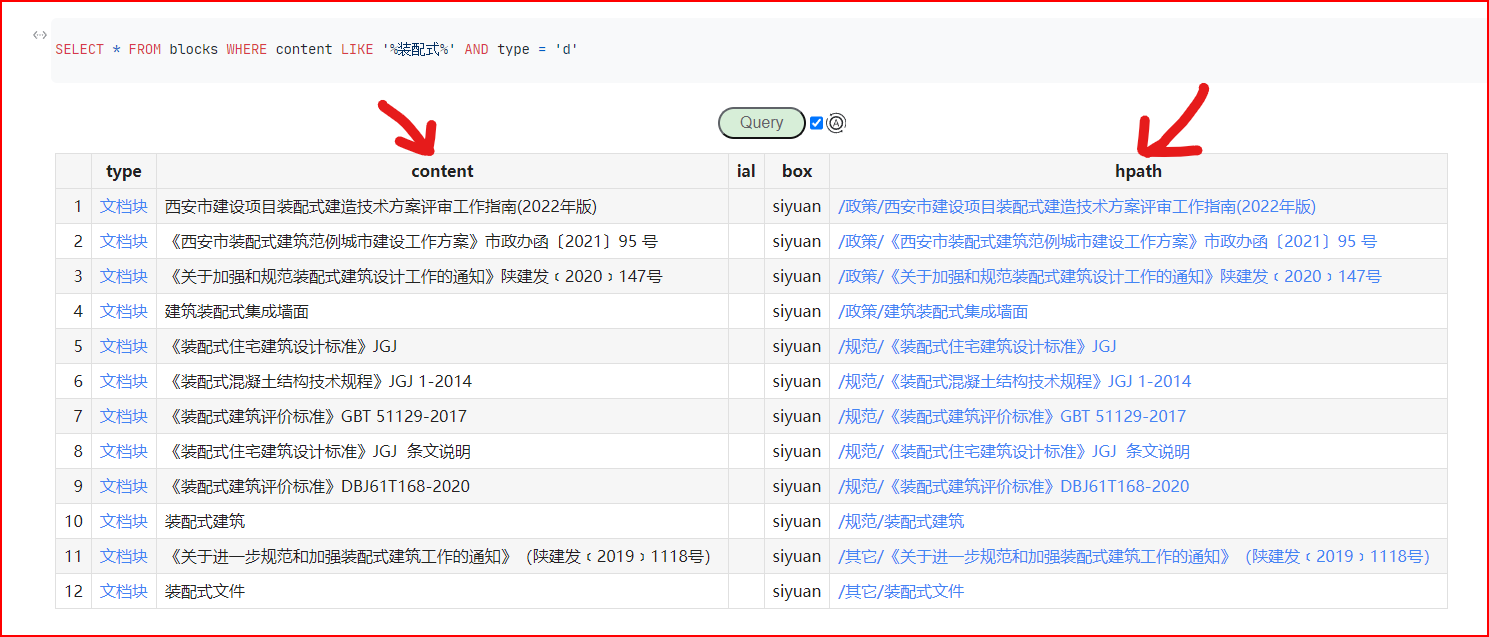
Task: Follow hpath link for JGJ 1-2014 规程
Action: pyautogui.click(x=1014, y=381)
